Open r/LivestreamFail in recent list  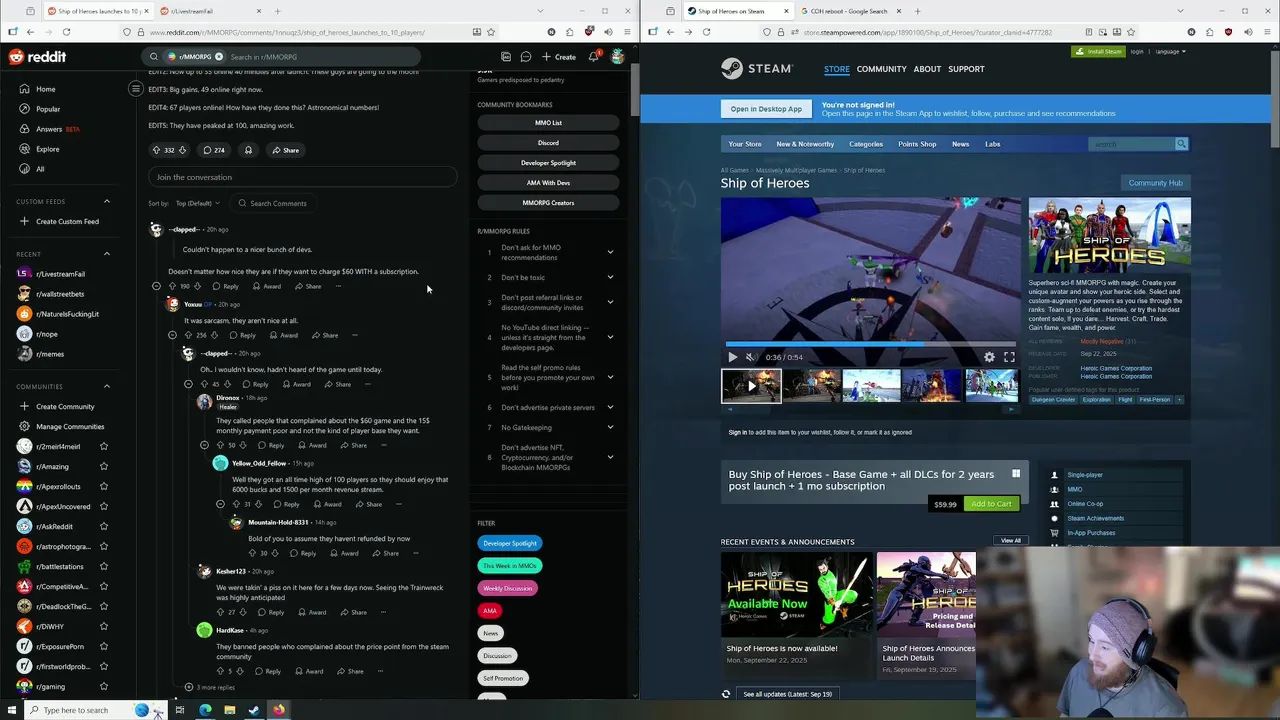tap(60, 274)
